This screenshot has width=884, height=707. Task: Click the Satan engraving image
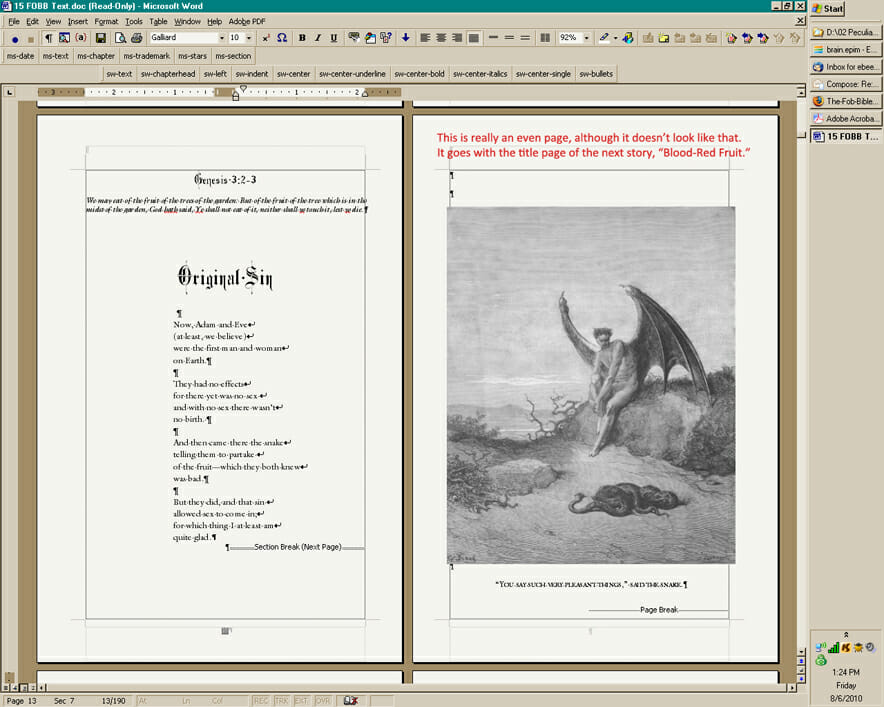591,385
